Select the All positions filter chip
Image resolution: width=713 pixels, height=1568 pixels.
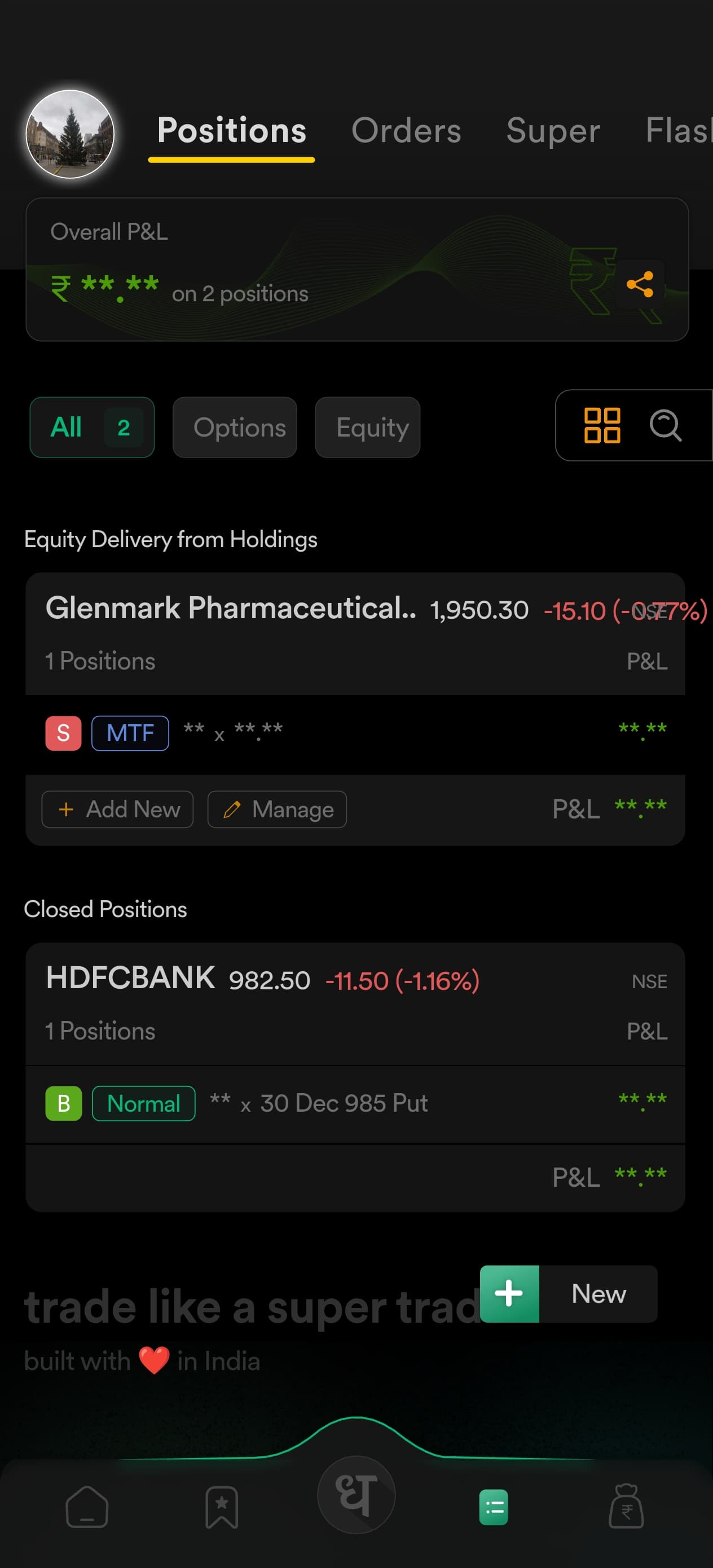(x=92, y=428)
